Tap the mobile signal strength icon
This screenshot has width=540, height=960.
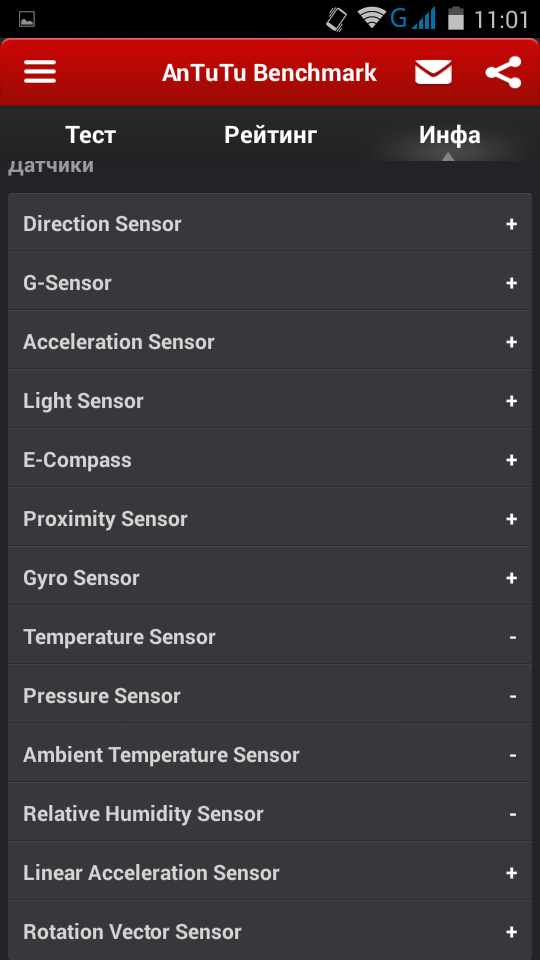click(x=424, y=18)
